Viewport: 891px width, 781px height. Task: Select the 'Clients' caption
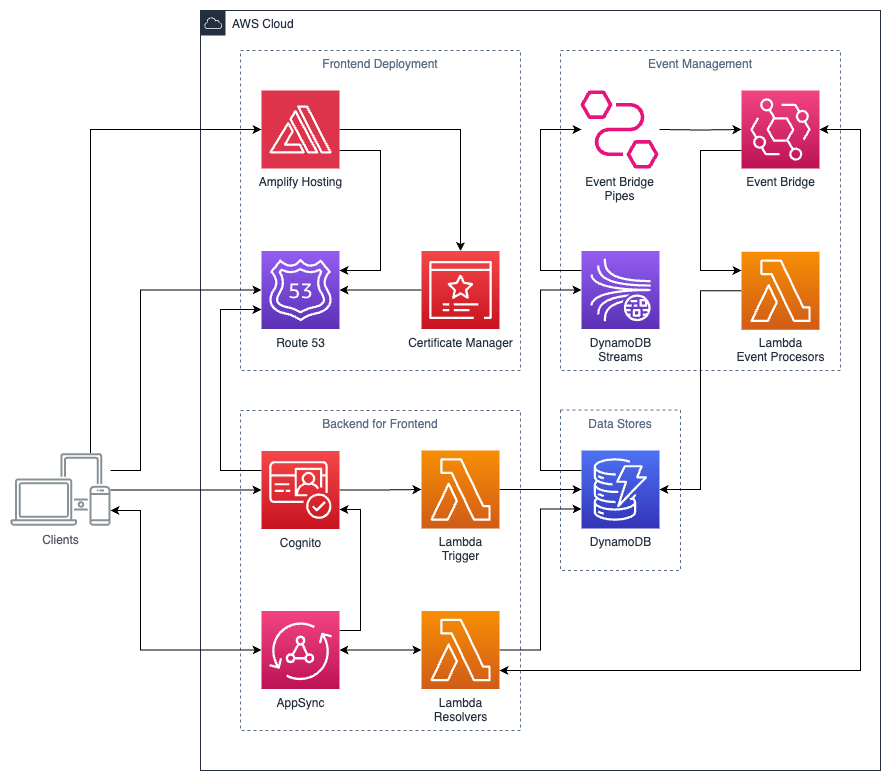60,539
